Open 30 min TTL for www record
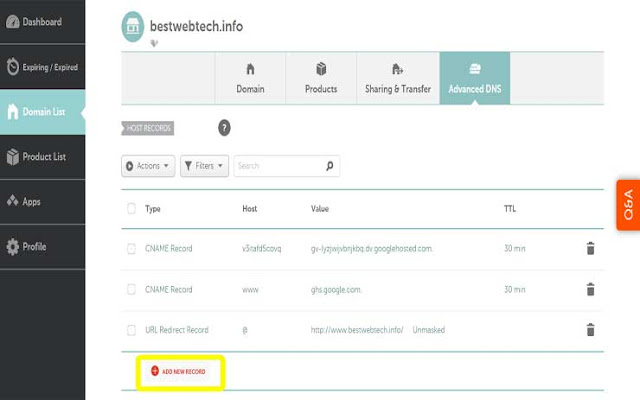The height and width of the screenshot is (400, 640). pyautogui.click(x=515, y=289)
